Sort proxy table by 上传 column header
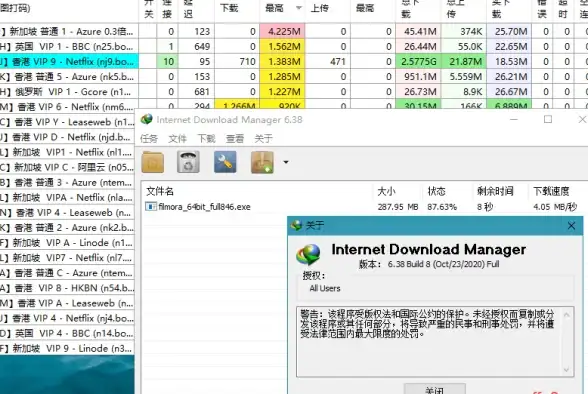 [x=320, y=8]
